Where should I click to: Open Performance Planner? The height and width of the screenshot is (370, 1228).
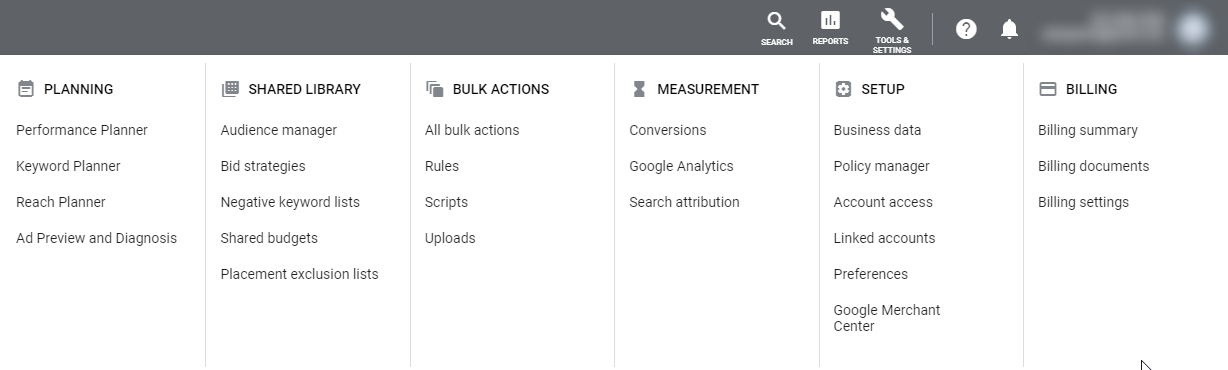(82, 130)
